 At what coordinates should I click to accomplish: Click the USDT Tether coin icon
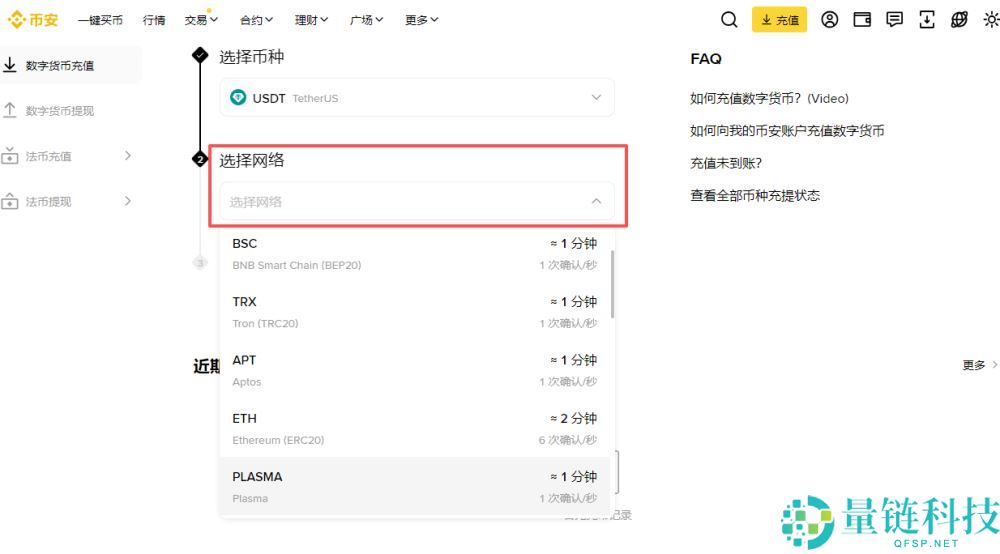click(238, 98)
